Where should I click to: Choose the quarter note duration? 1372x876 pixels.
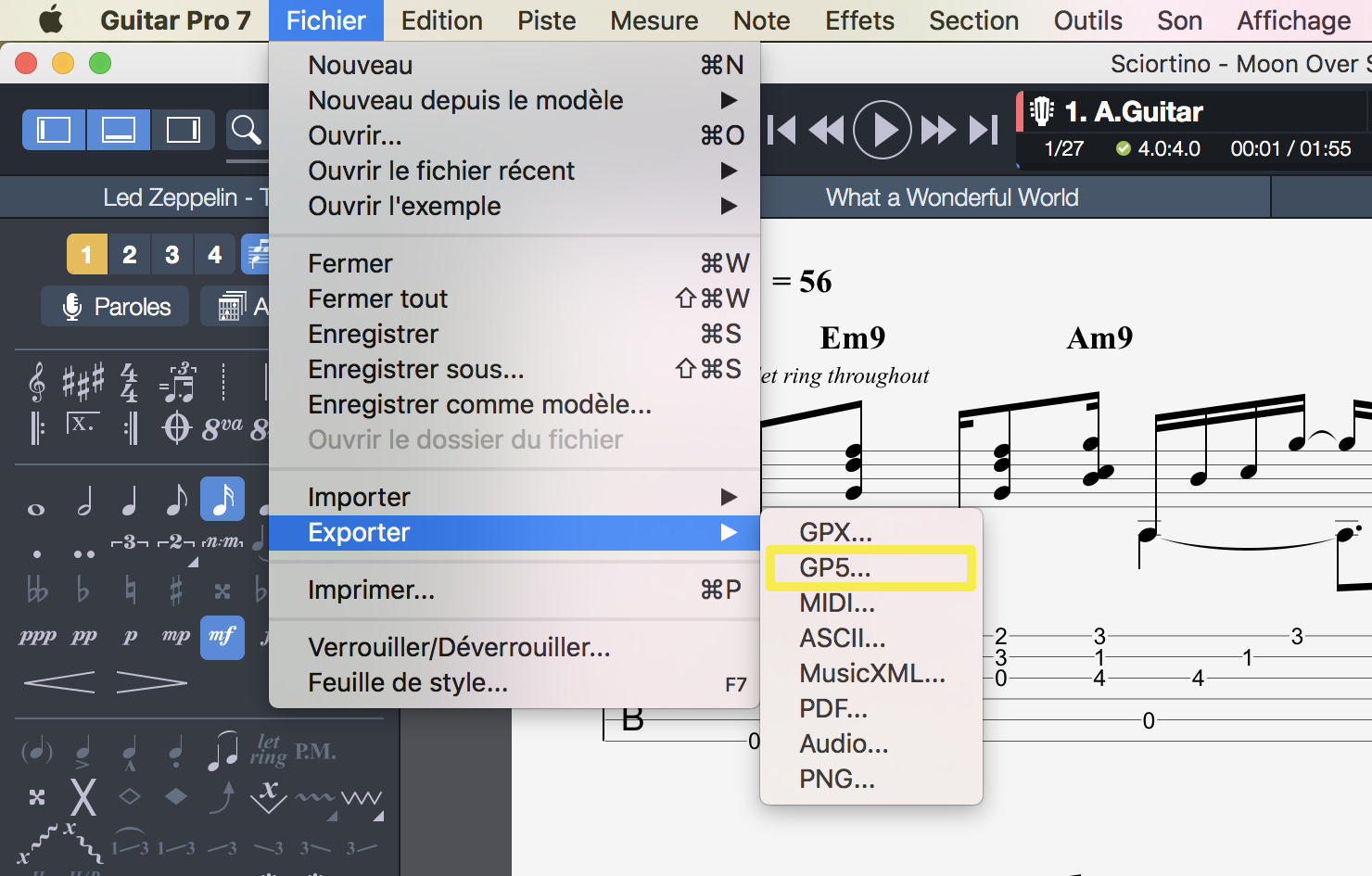click(x=130, y=501)
